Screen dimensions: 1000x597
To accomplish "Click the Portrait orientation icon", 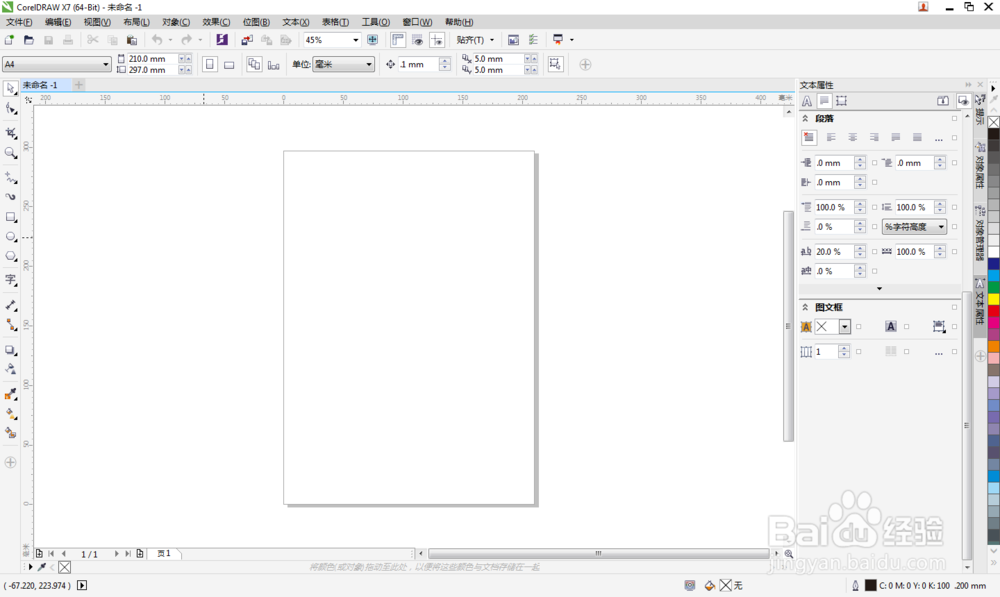I will click(210, 64).
